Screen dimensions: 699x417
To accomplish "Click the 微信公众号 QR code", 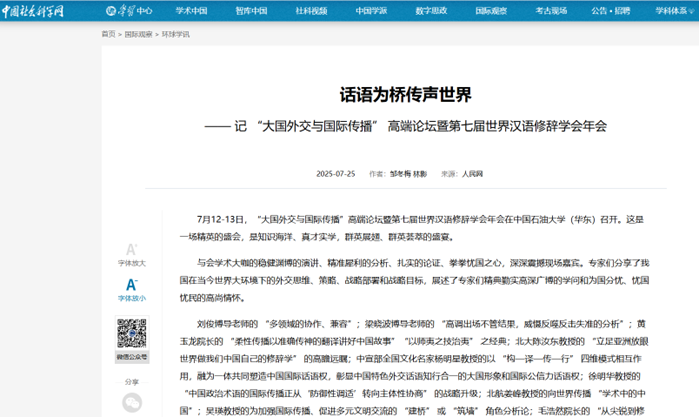I will (131, 334).
